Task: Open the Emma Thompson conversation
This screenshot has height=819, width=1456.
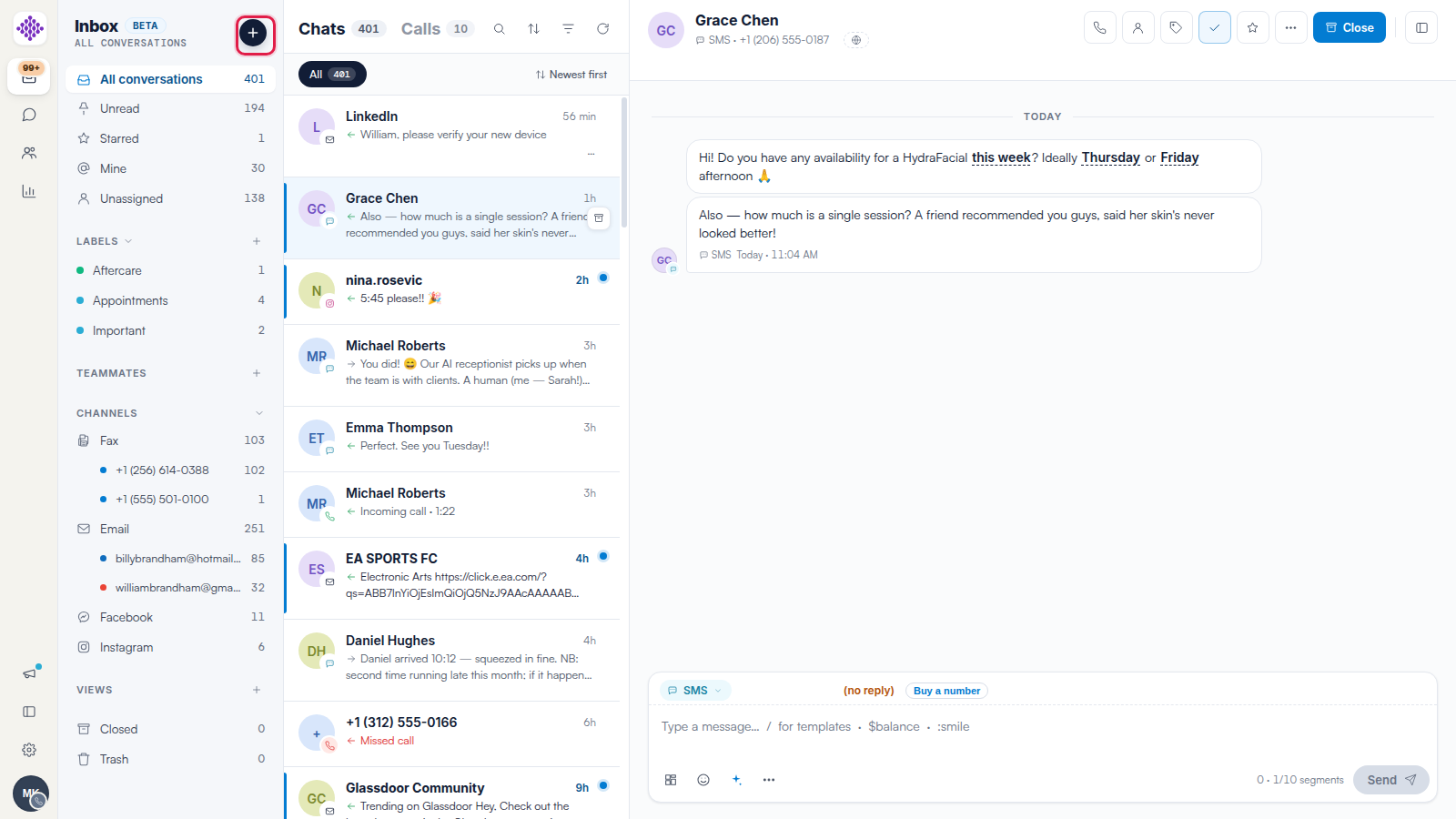Action: click(x=452, y=439)
